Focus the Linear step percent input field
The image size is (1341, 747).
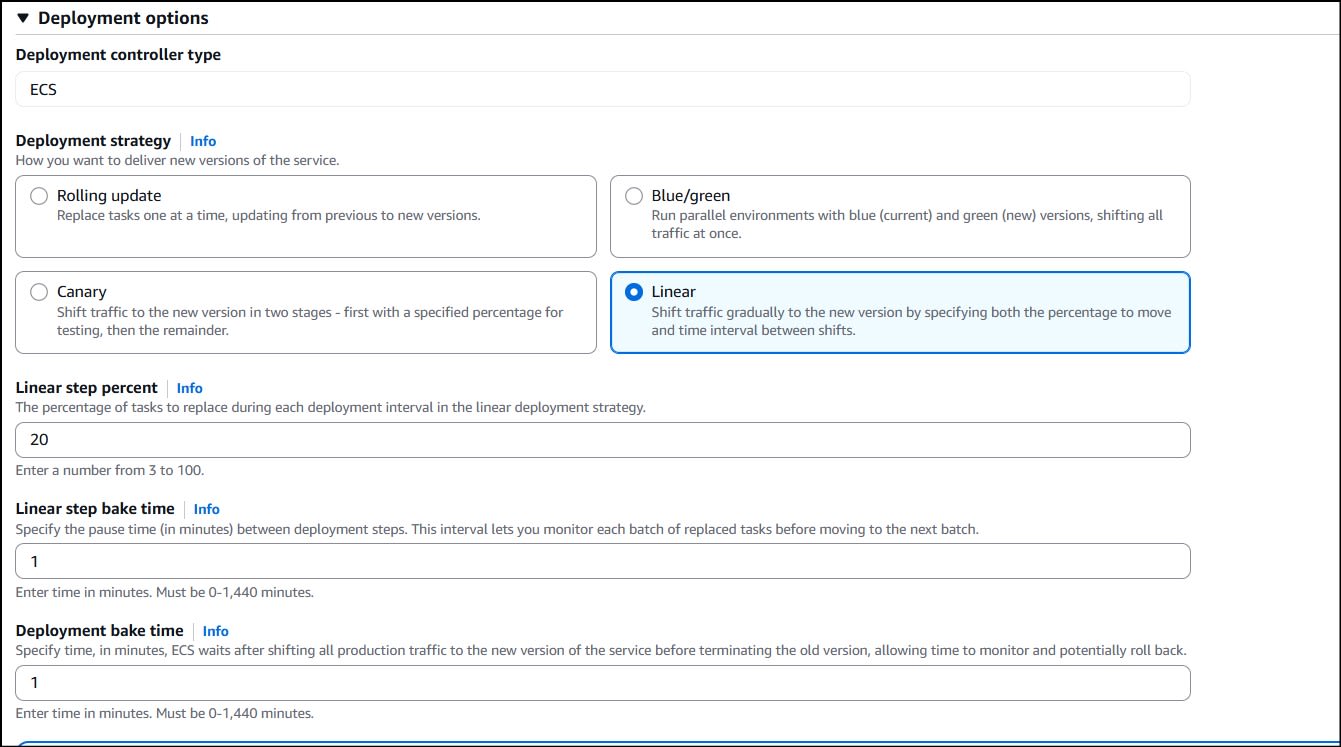point(602,440)
